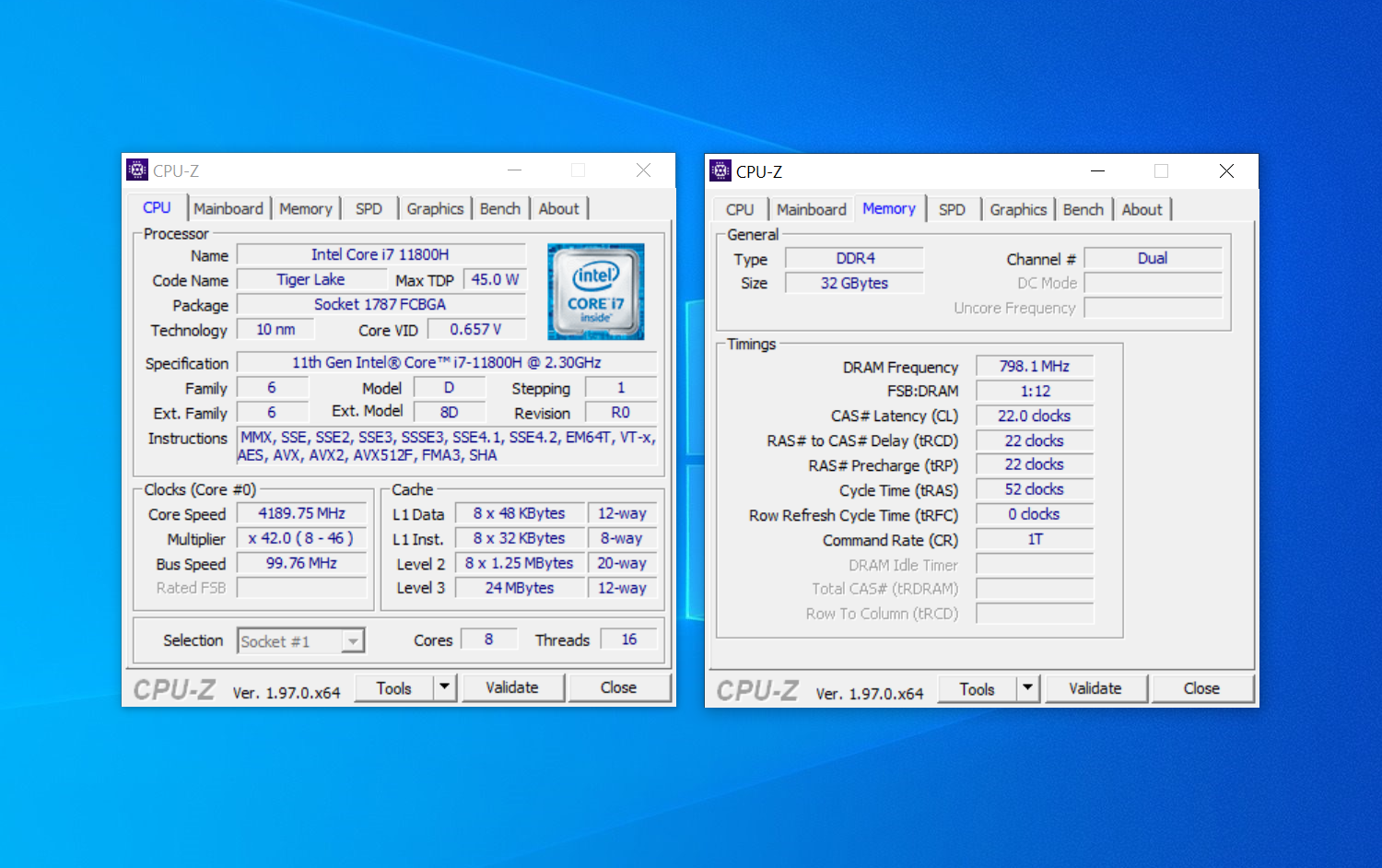Click Socket 1787 FCBGA package value
Viewport: 1382px width, 868px height.
381,304
